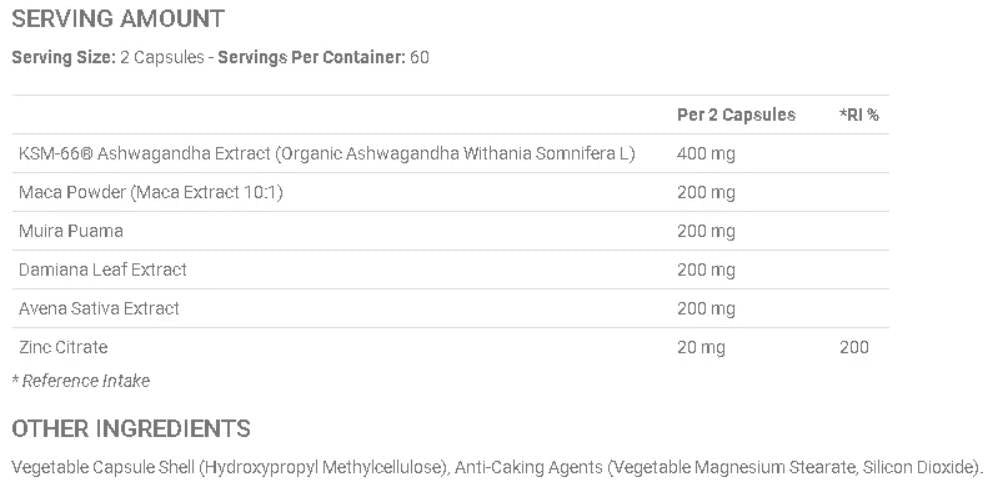989x481 pixels.
Task: Select the Per 2 Capsules column header
Action: (736, 115)
